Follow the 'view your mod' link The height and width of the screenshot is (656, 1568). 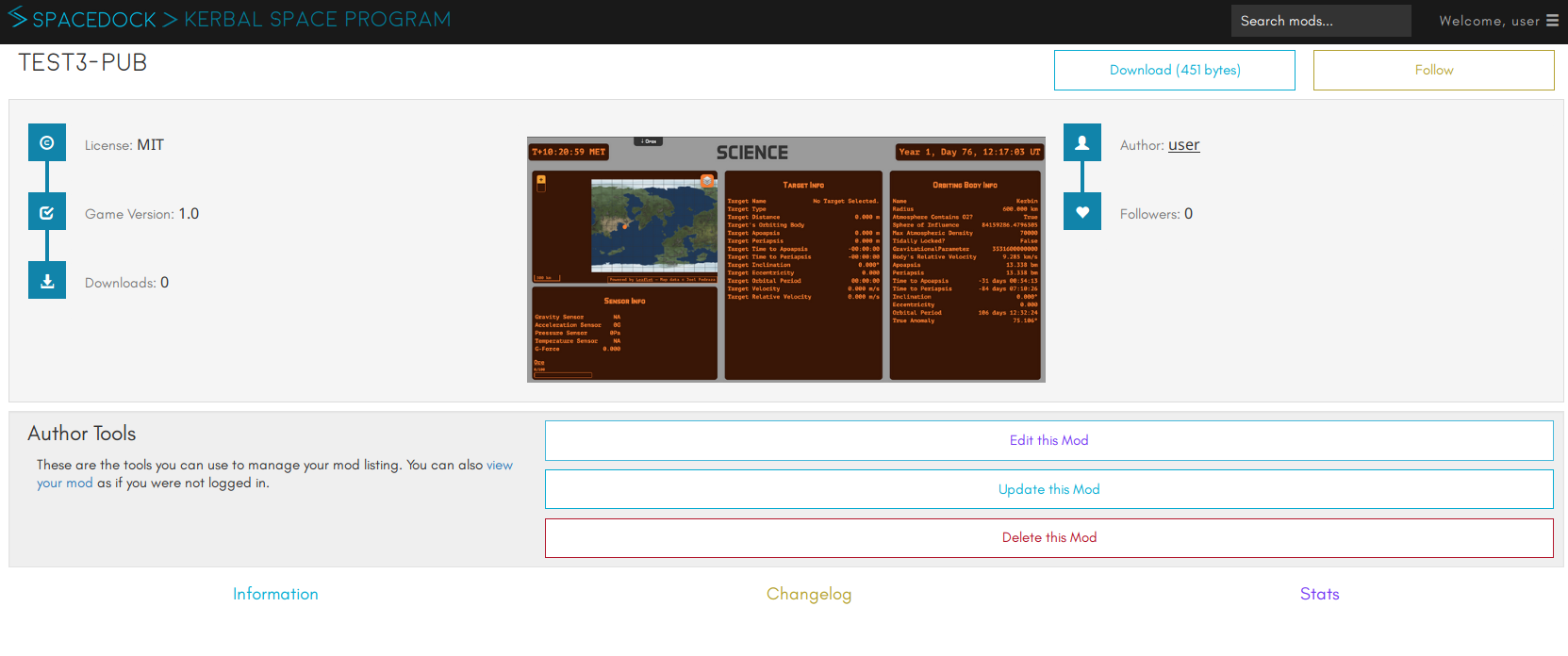[x=500, y=465]
